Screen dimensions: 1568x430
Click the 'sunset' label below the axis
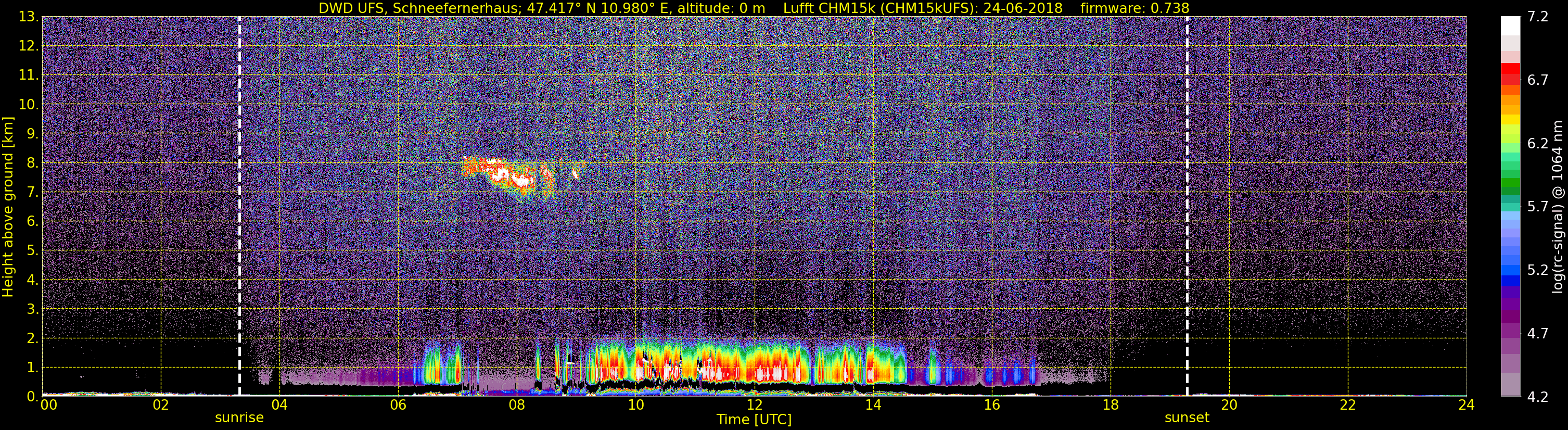(1187, 418)
